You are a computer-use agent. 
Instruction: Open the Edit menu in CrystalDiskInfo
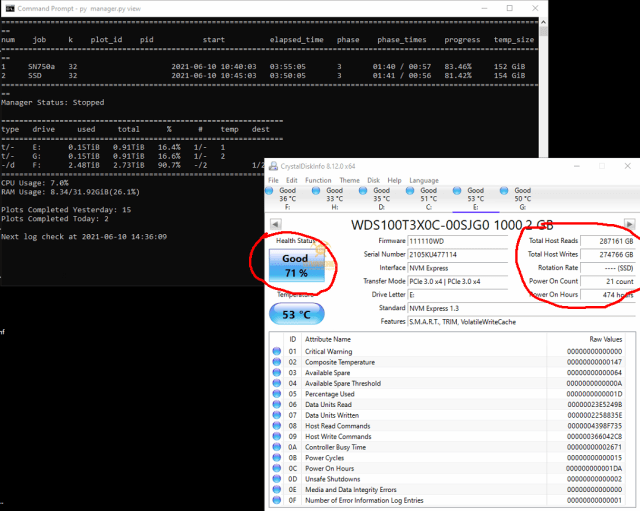pos(291,180)
